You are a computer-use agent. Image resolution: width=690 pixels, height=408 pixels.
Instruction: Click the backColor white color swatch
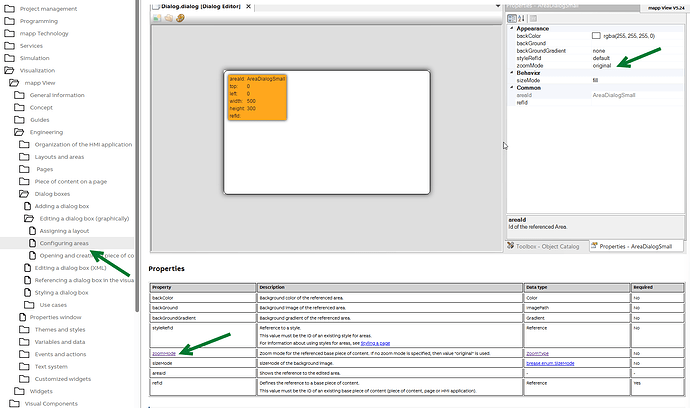click(x=596, y=36)
